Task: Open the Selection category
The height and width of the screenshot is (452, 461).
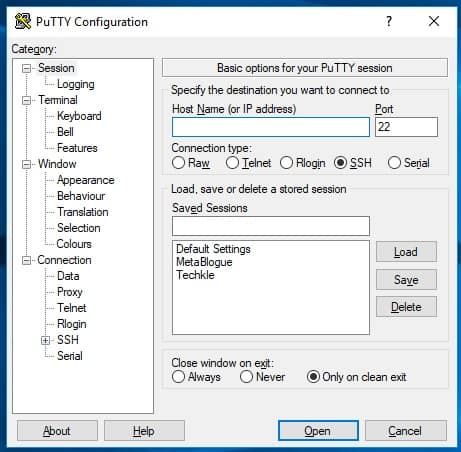Action: pos(79,228)
